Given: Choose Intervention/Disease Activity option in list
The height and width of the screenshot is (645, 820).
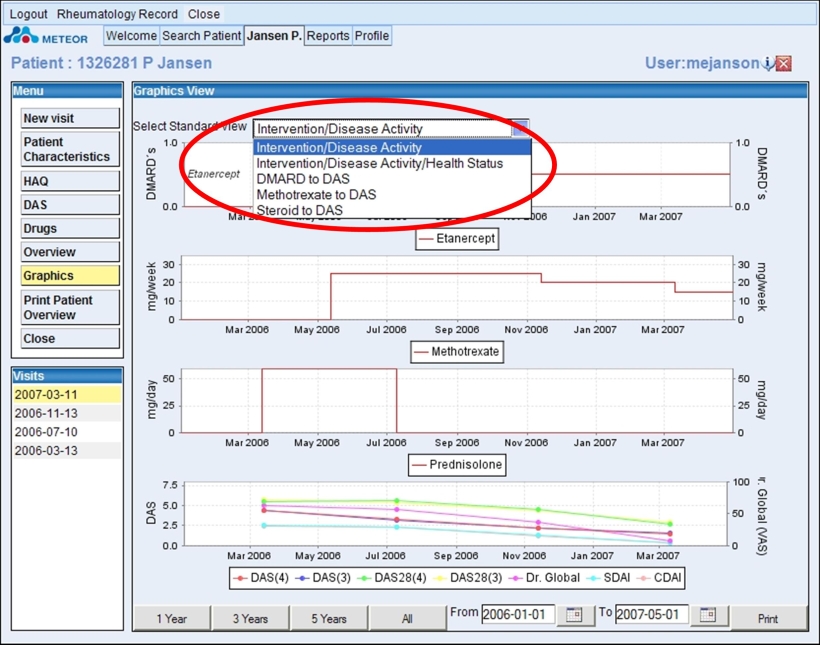Looking at the screenshot, I should click(x=392, y=148).
